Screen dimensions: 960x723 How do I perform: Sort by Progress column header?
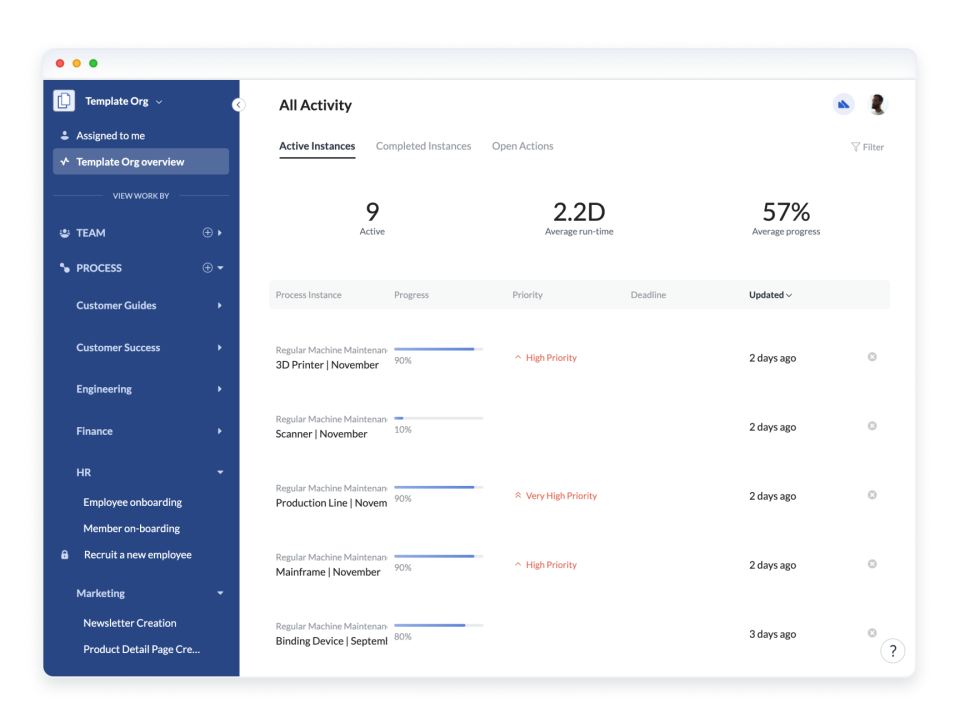click(x=411, y=295)
